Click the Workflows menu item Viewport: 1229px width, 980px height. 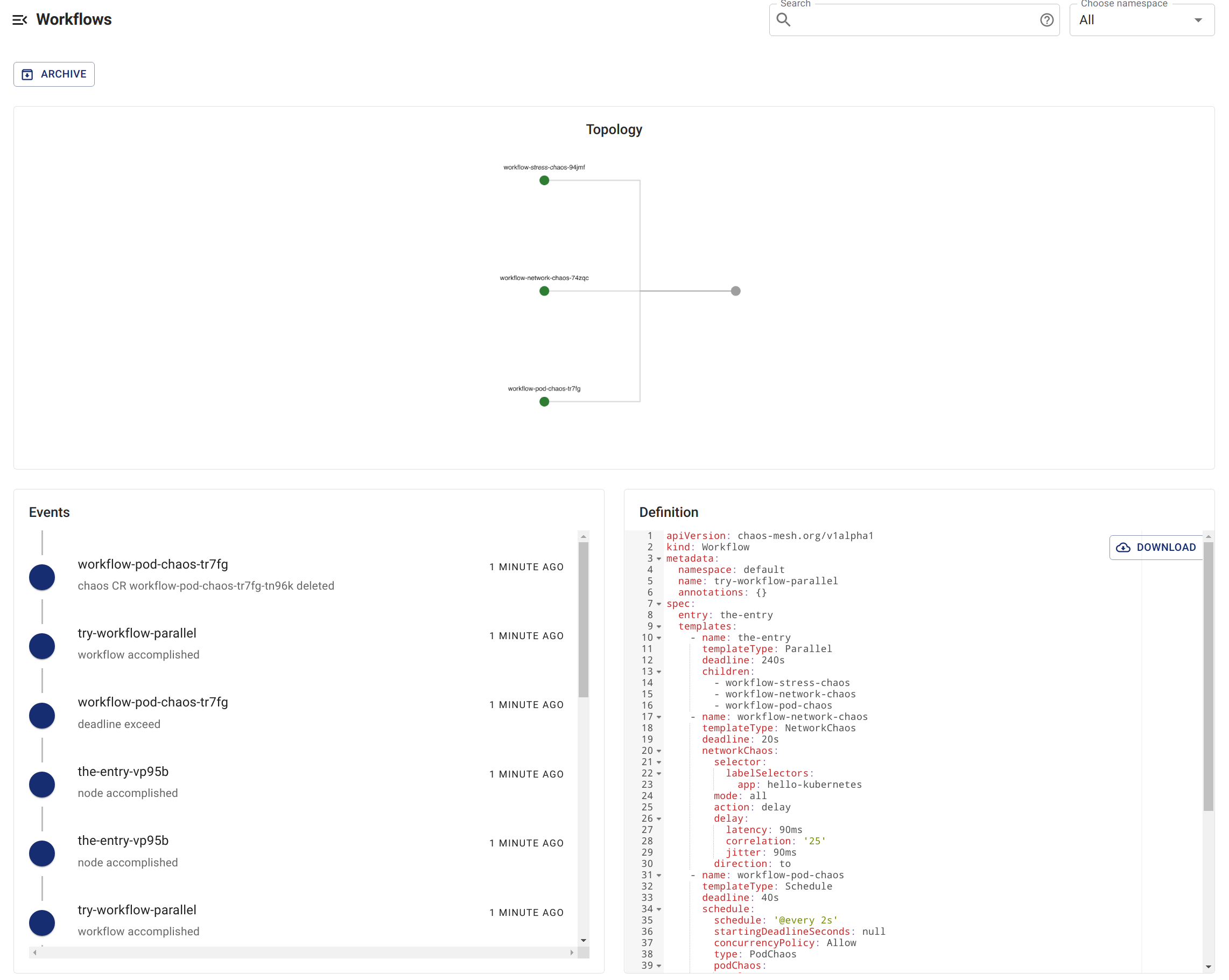tap(74, 19)
